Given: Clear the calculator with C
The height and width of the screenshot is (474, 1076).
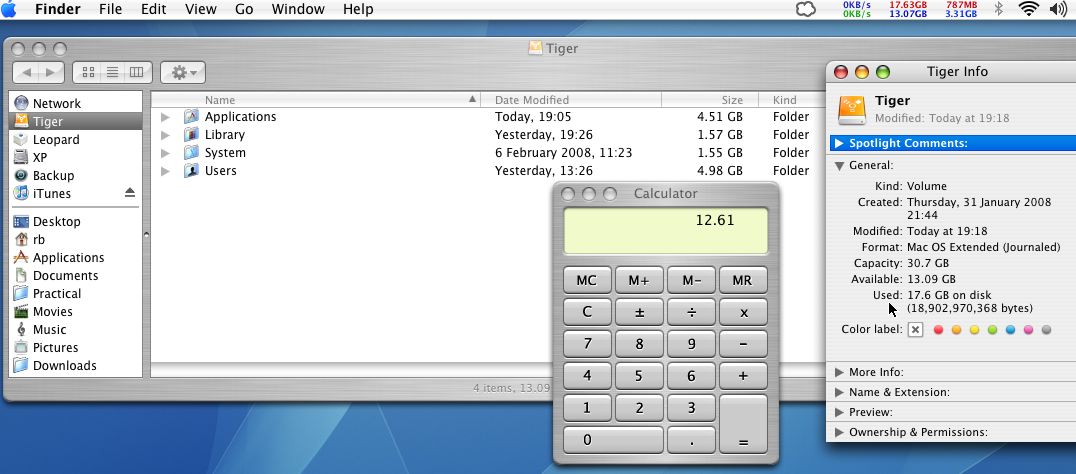Looking at the screenshot, I should [587, 311].
